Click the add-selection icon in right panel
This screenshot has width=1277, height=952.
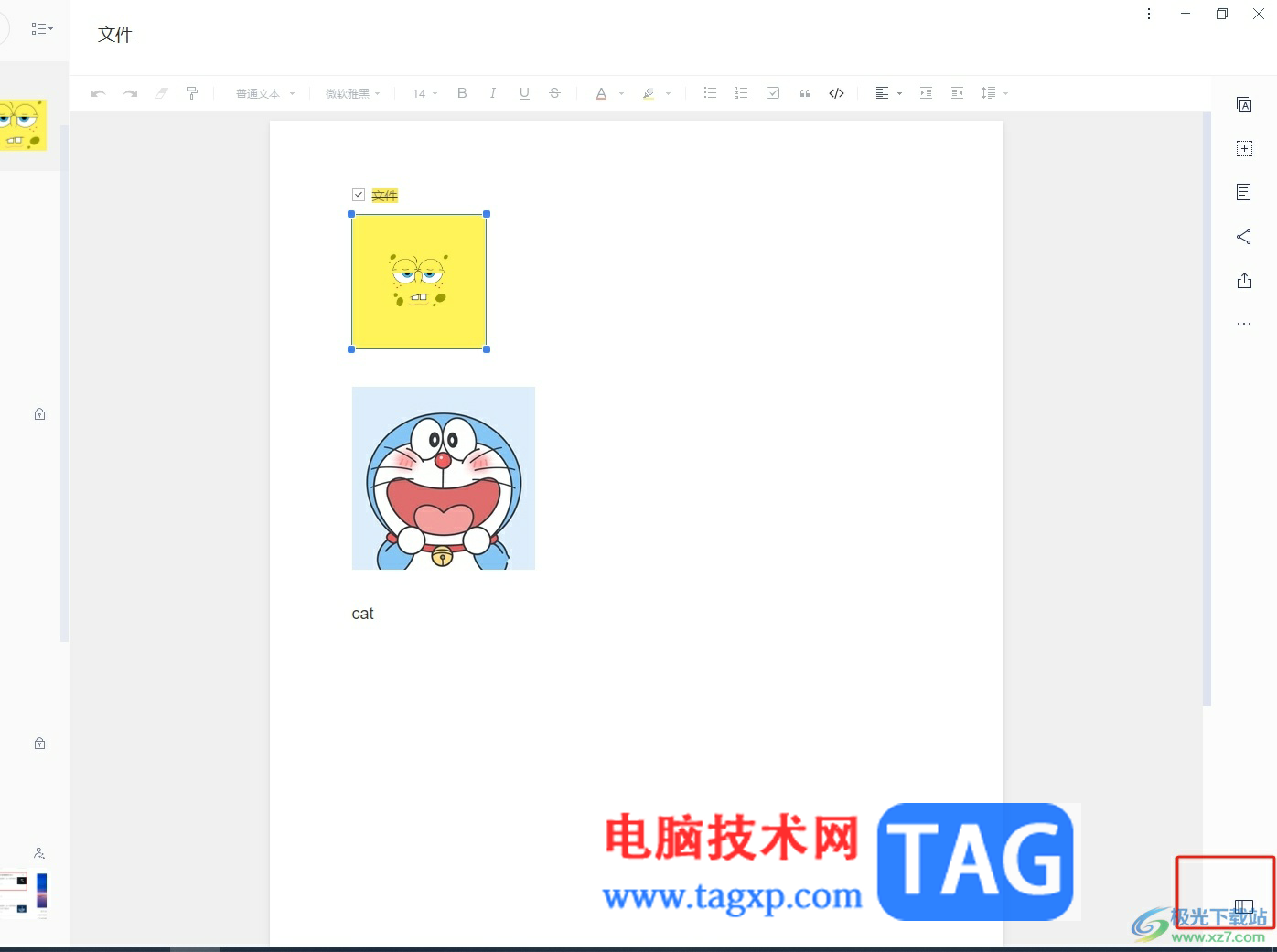[1244, 148]
